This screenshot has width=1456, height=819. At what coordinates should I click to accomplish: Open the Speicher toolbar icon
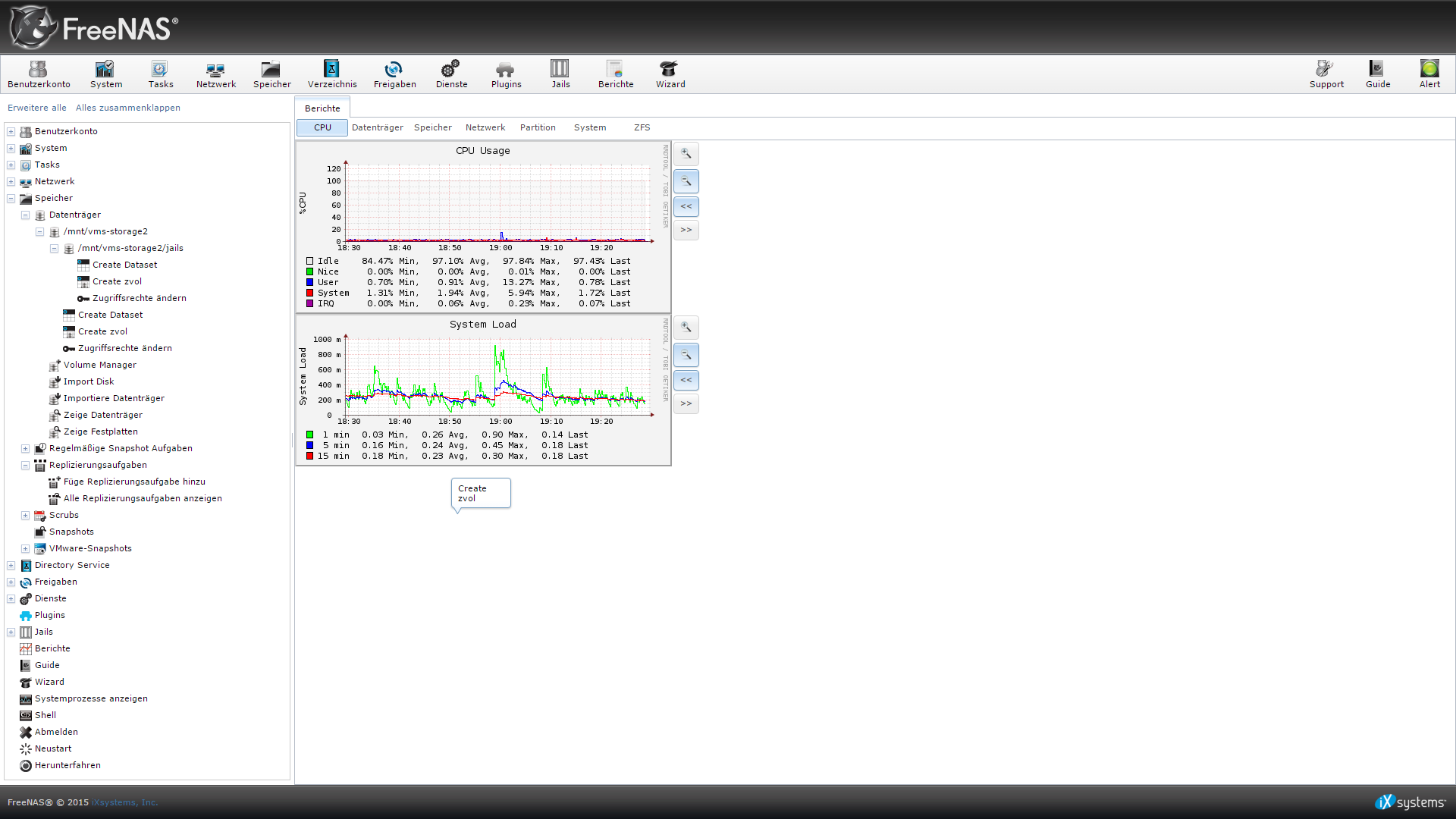271,74
